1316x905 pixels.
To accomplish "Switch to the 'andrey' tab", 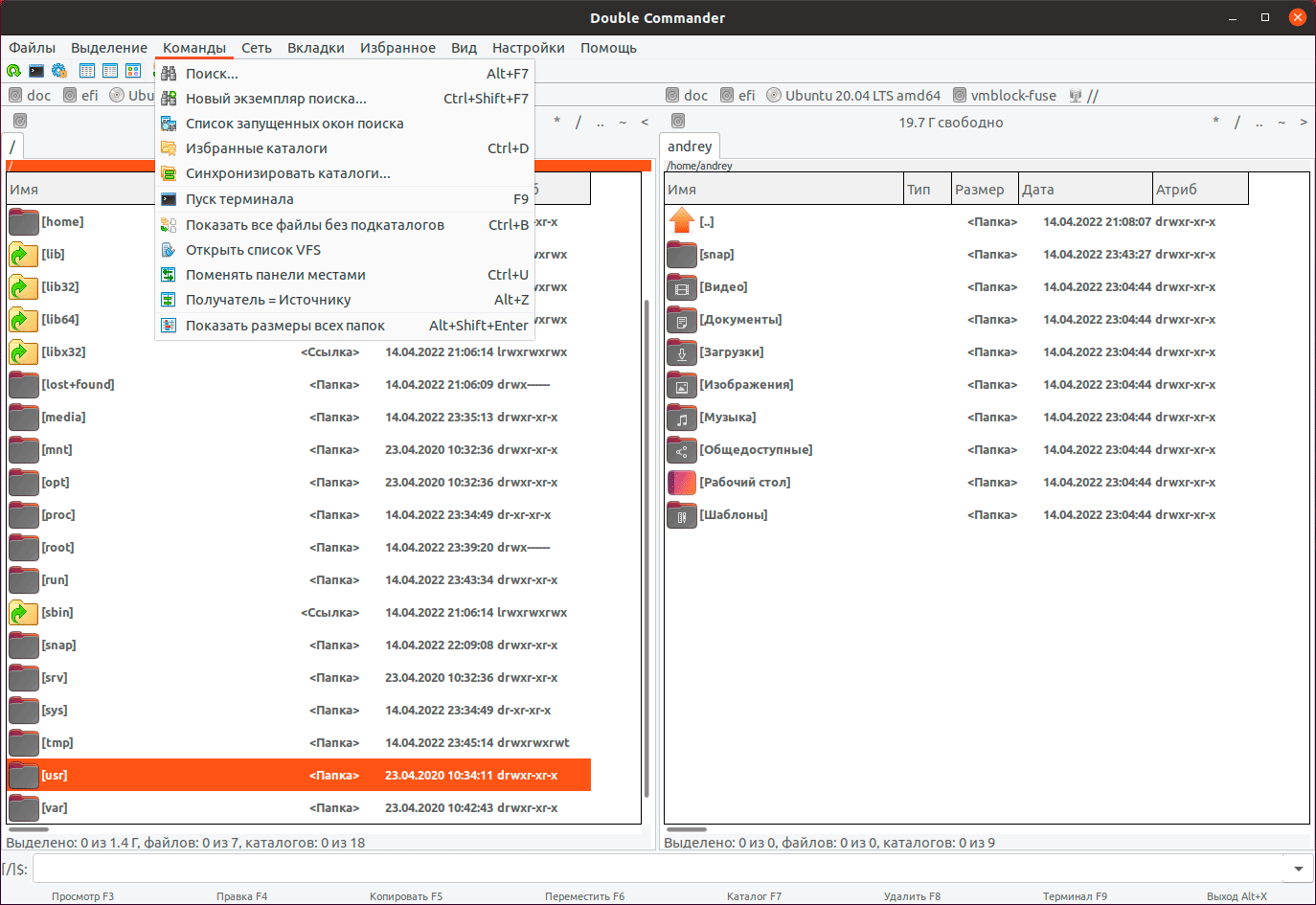I will [x=690, y=147].
